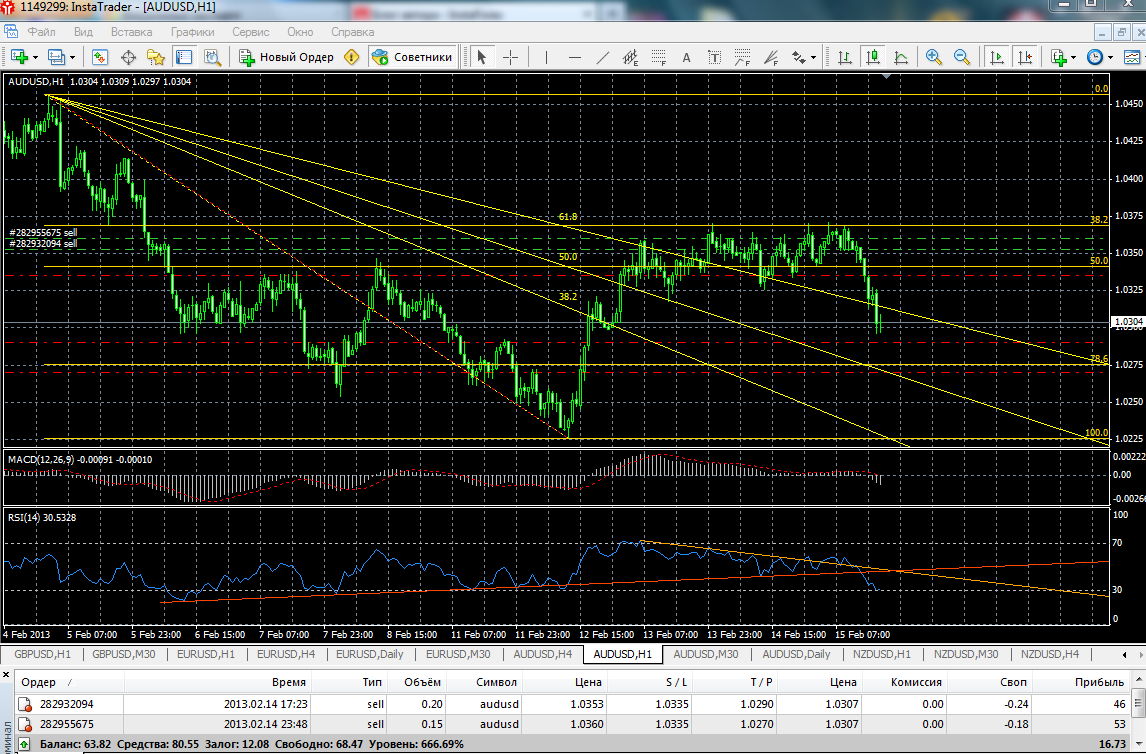Viewport: 1146px width, 754px height.
Task: Select the Trendline drawing tool
Action: pos(602,57)
